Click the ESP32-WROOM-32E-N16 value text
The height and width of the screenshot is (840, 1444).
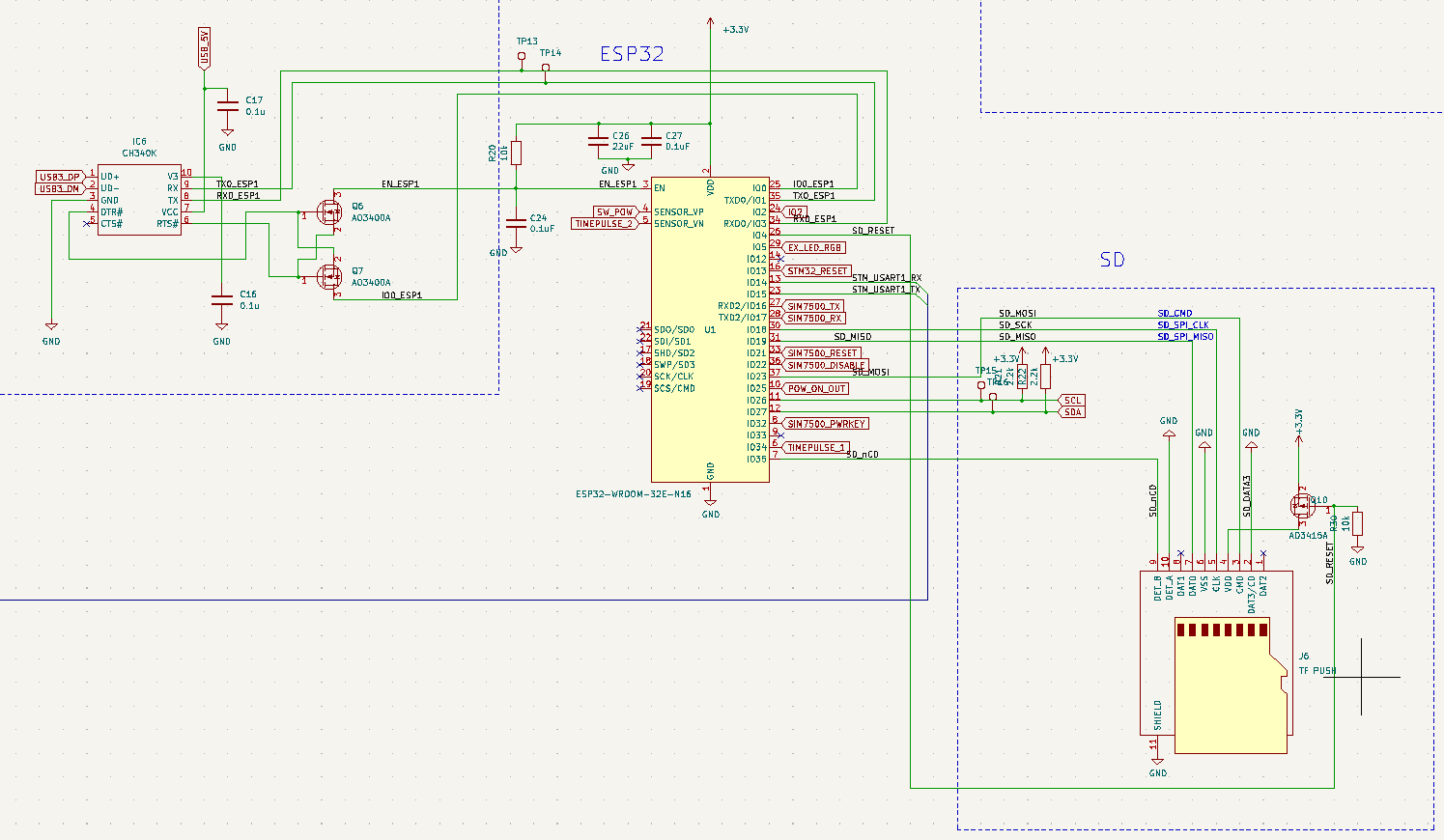633,493
